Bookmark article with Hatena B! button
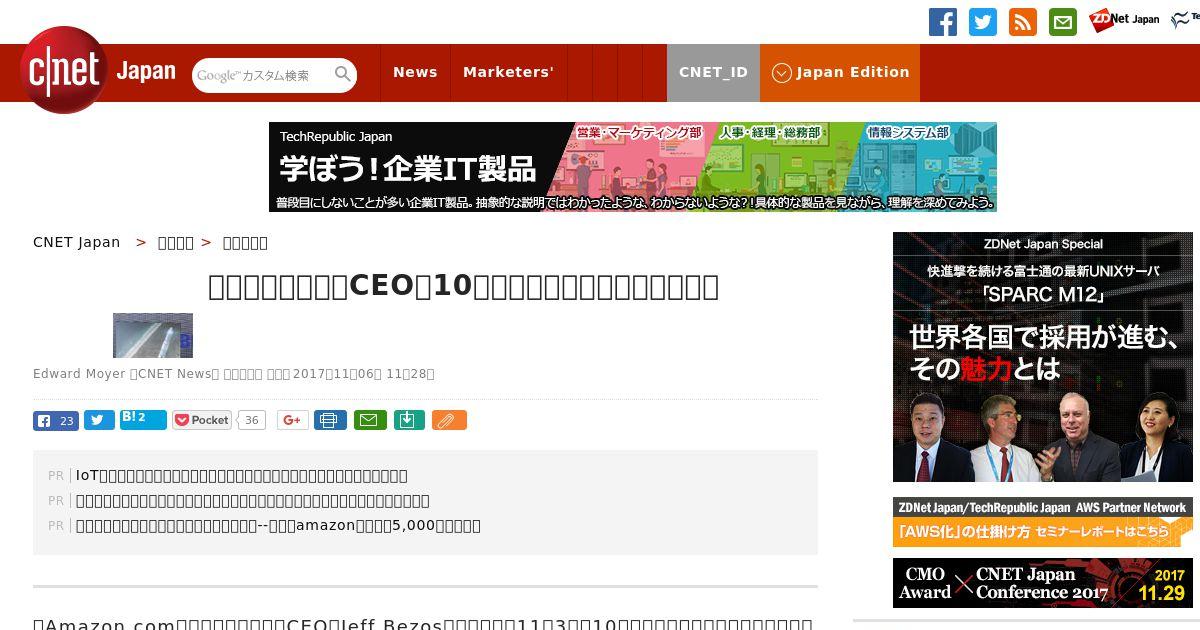This screenshot has height=630, width=1200. (143, 419)
